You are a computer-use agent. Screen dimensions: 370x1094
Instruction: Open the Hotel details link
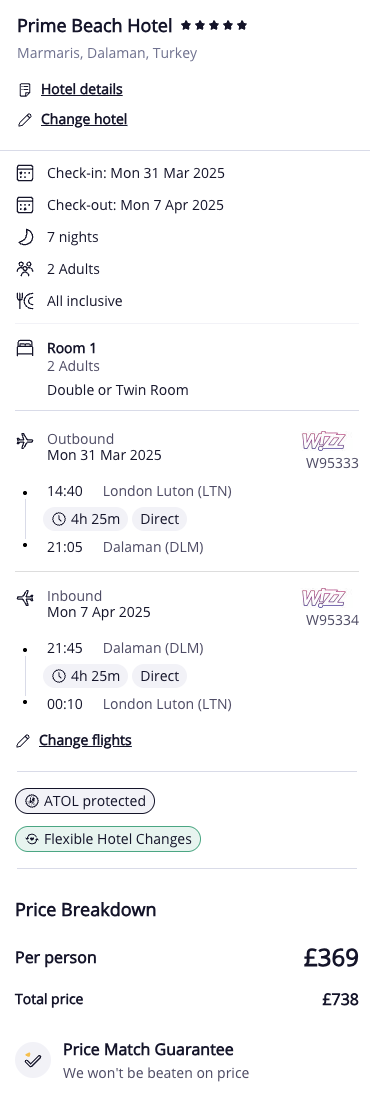point(82,89)
